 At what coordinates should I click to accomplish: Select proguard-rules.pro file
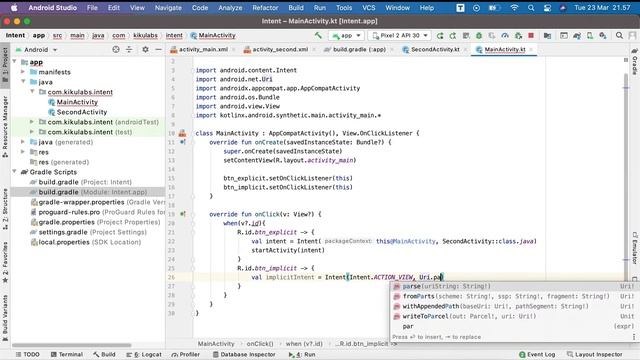coord(98,212)
